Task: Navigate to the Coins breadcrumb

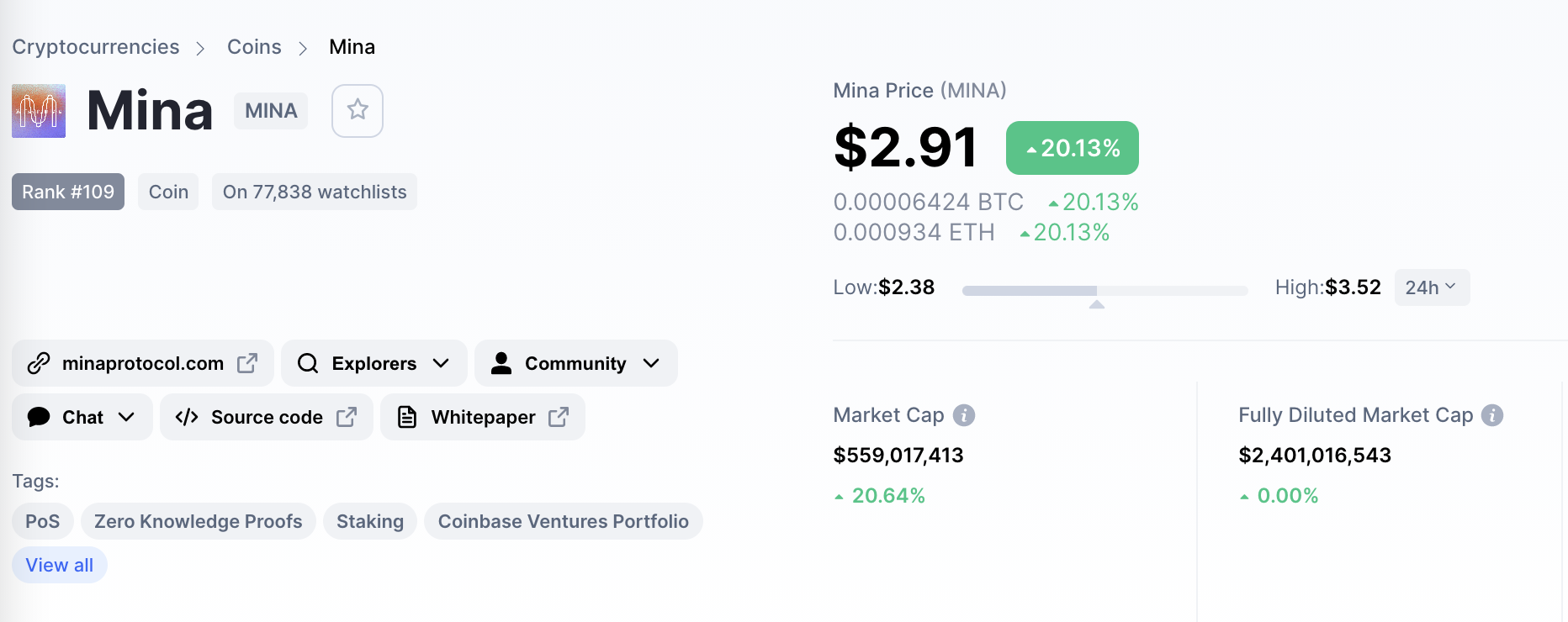Action: pyautogui.click(x=254, y=47)
